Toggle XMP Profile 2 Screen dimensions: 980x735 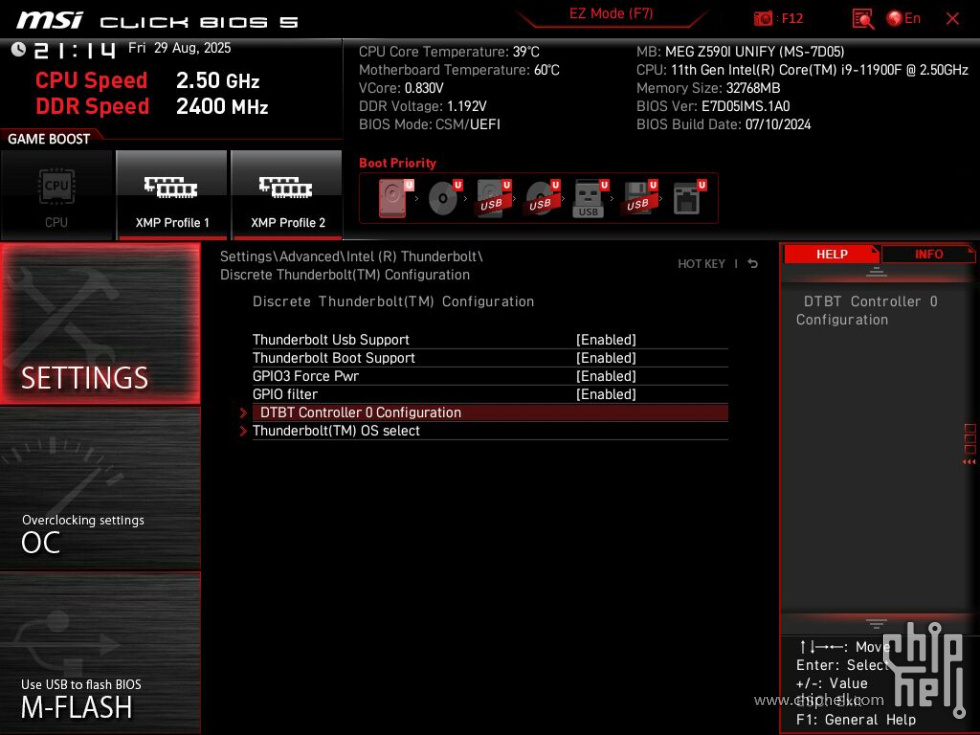287,195
